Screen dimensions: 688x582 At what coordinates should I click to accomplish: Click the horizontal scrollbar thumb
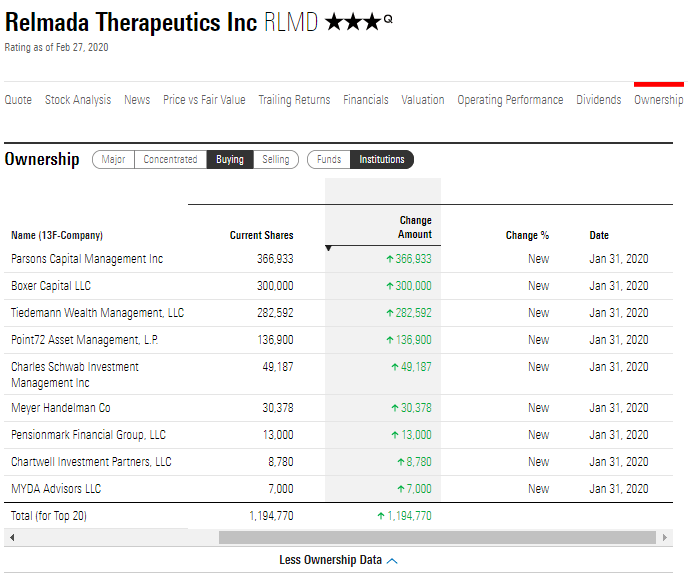(x=437, y=537)
